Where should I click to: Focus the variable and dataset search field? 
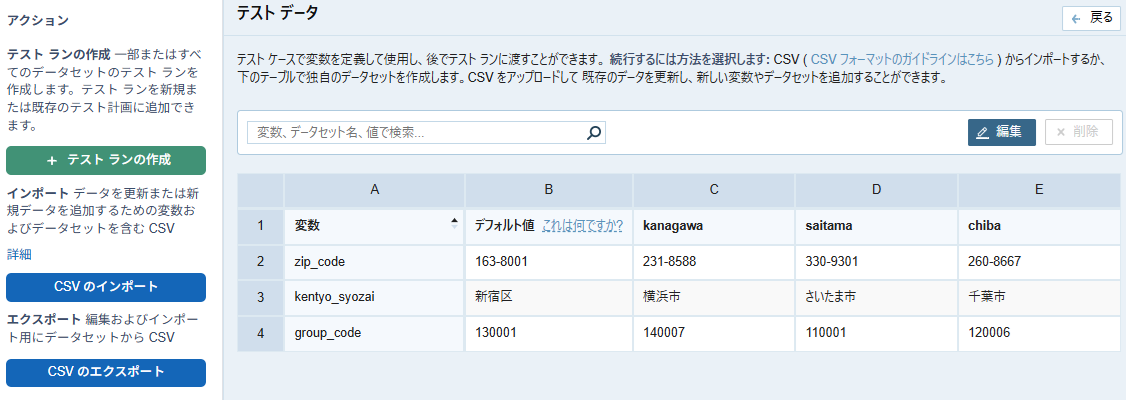[415, 133]
